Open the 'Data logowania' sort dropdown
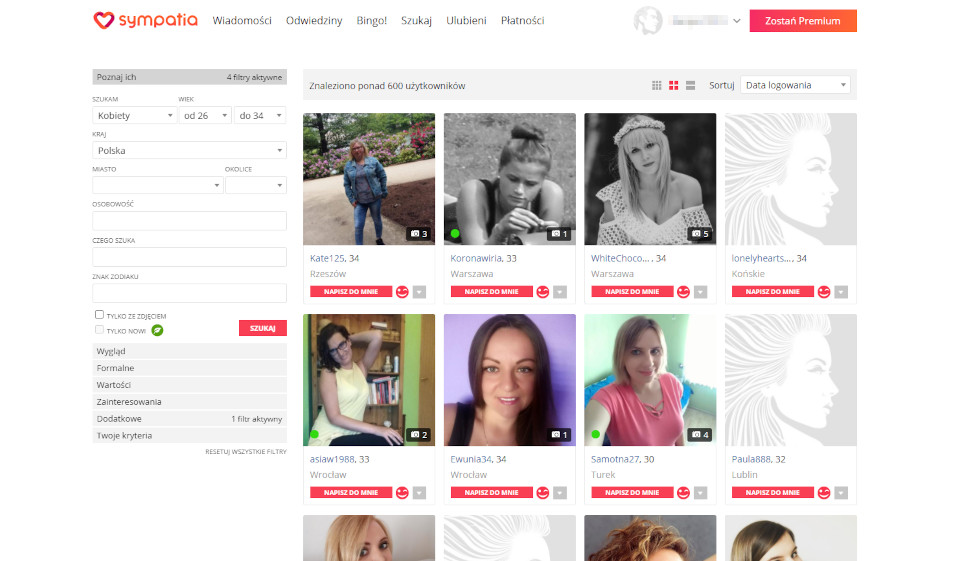 coord(795,85)
